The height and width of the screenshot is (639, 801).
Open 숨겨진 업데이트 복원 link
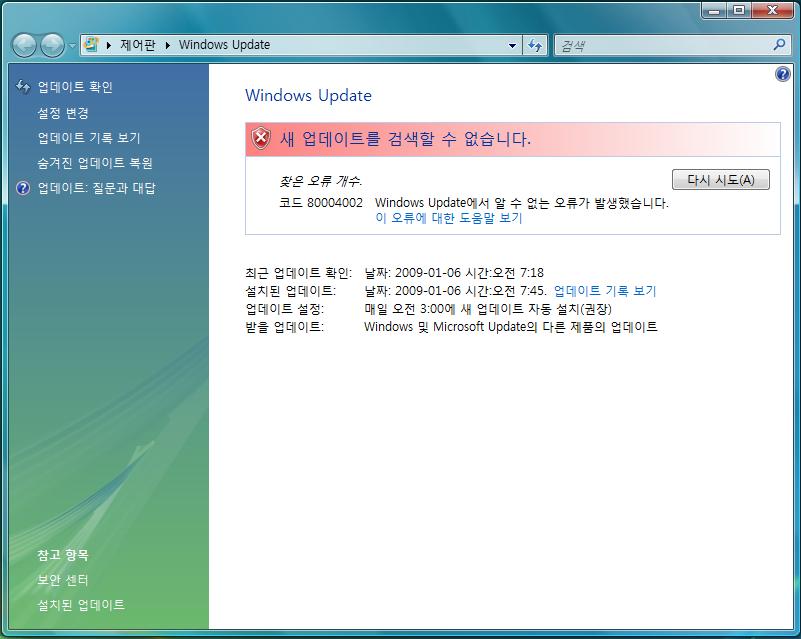(95, 163)
